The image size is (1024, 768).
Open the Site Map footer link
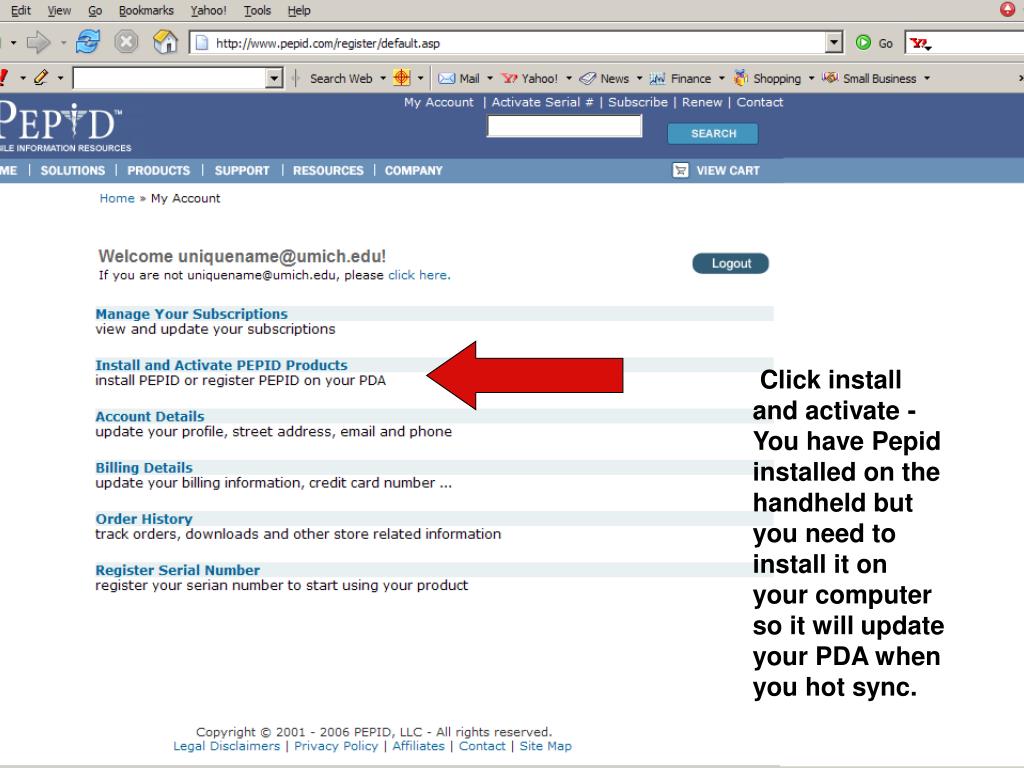click(x=545, y=746)
